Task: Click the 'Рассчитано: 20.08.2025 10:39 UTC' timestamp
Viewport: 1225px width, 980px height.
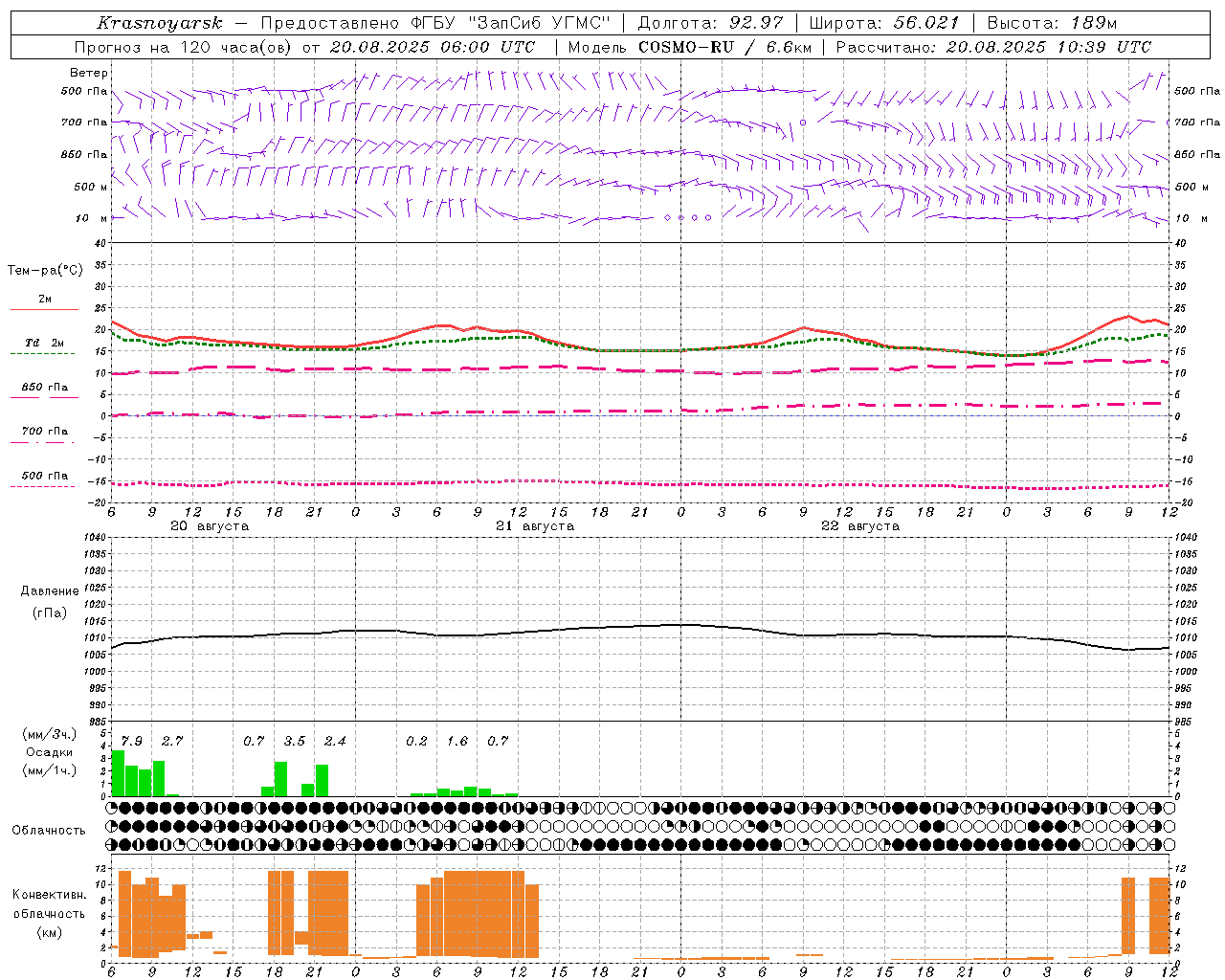Action: coord(993,47)
